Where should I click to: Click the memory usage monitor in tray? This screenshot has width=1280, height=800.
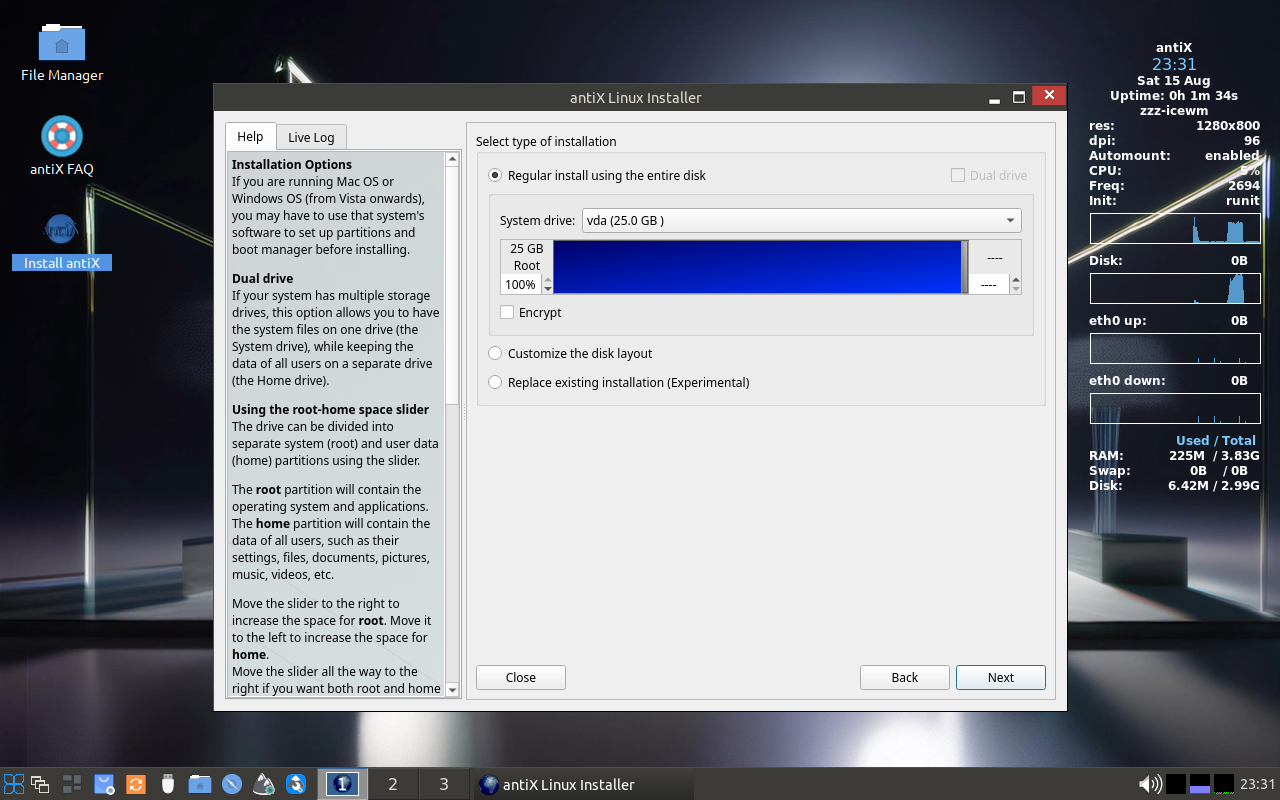[x=1200, y=784]
